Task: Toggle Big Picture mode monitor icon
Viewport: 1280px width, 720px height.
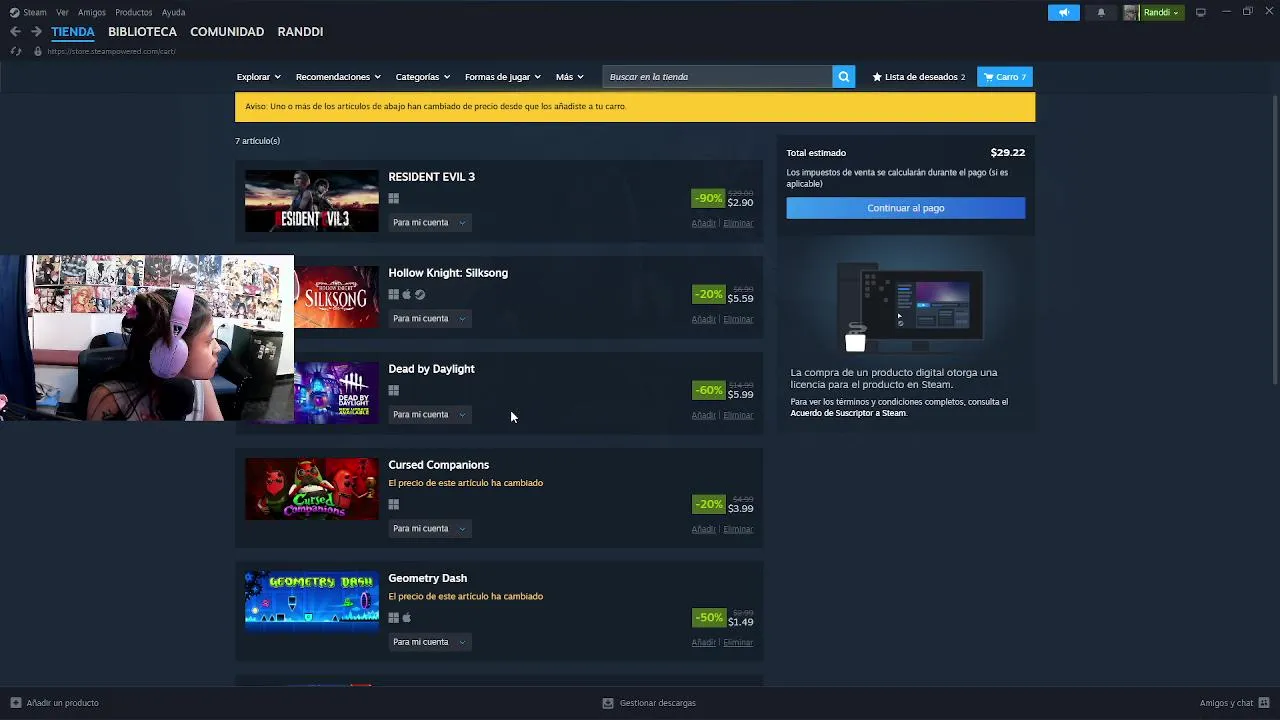Action: 1201,12
